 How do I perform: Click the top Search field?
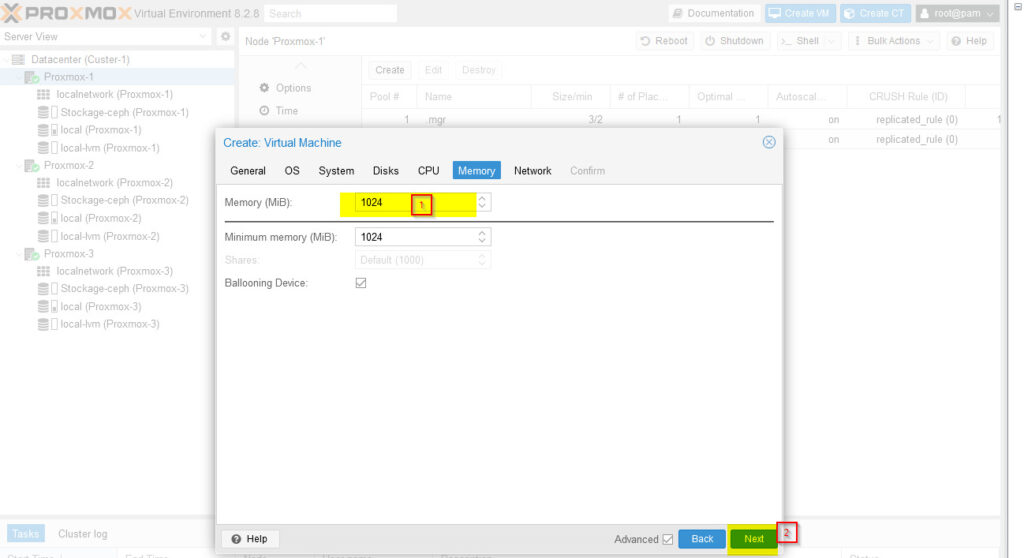pyautogui.click(x=331, y=14)
